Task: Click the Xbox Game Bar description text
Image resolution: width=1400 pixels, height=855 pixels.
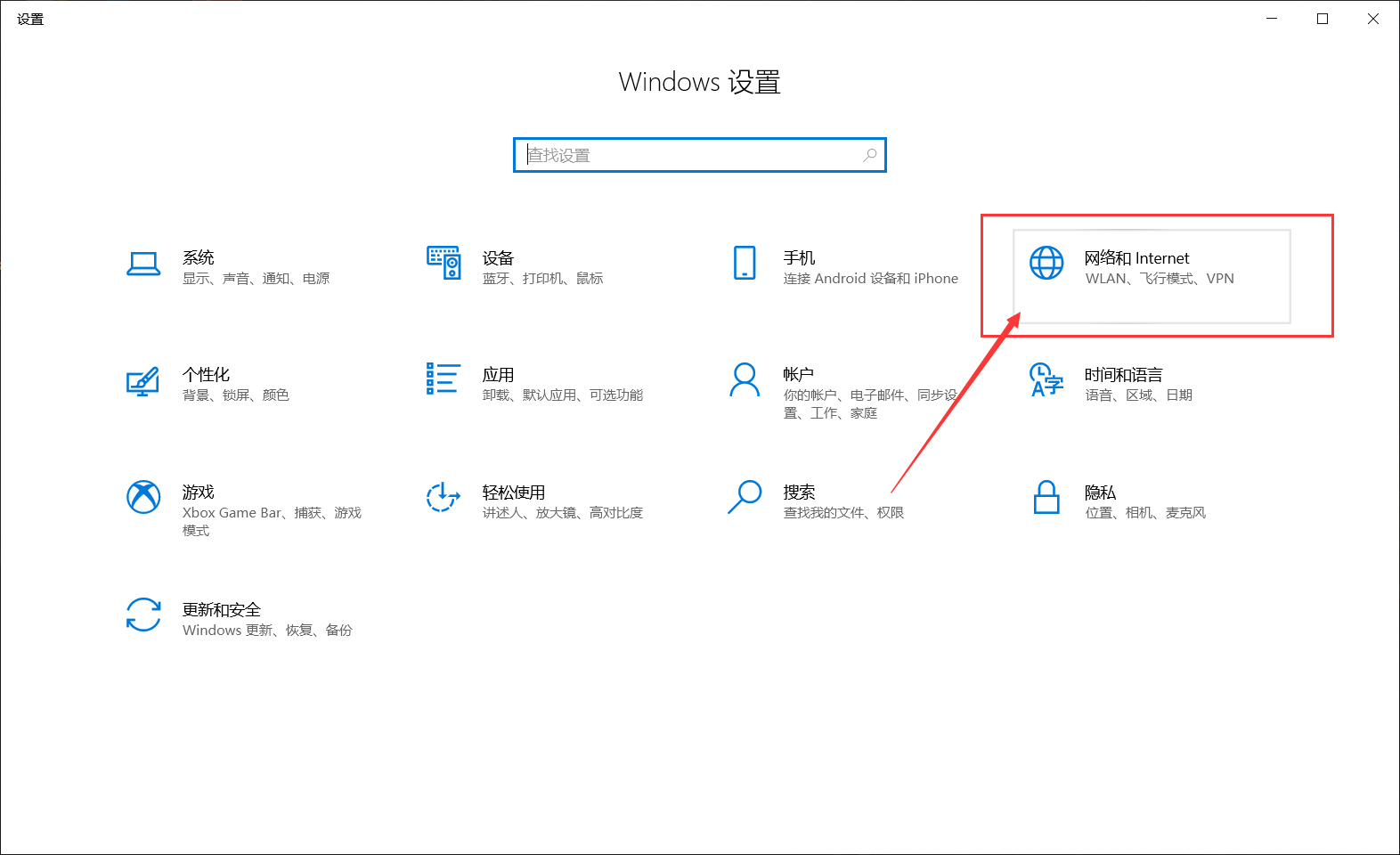Action: [x=272, y=522]
